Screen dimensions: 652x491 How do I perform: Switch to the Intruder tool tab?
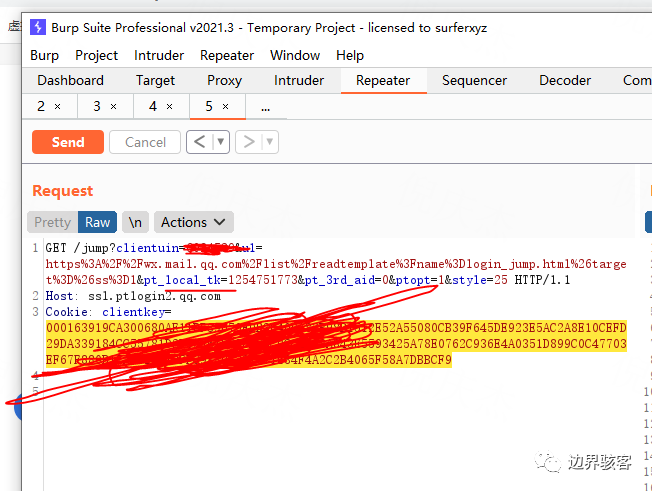299,80
